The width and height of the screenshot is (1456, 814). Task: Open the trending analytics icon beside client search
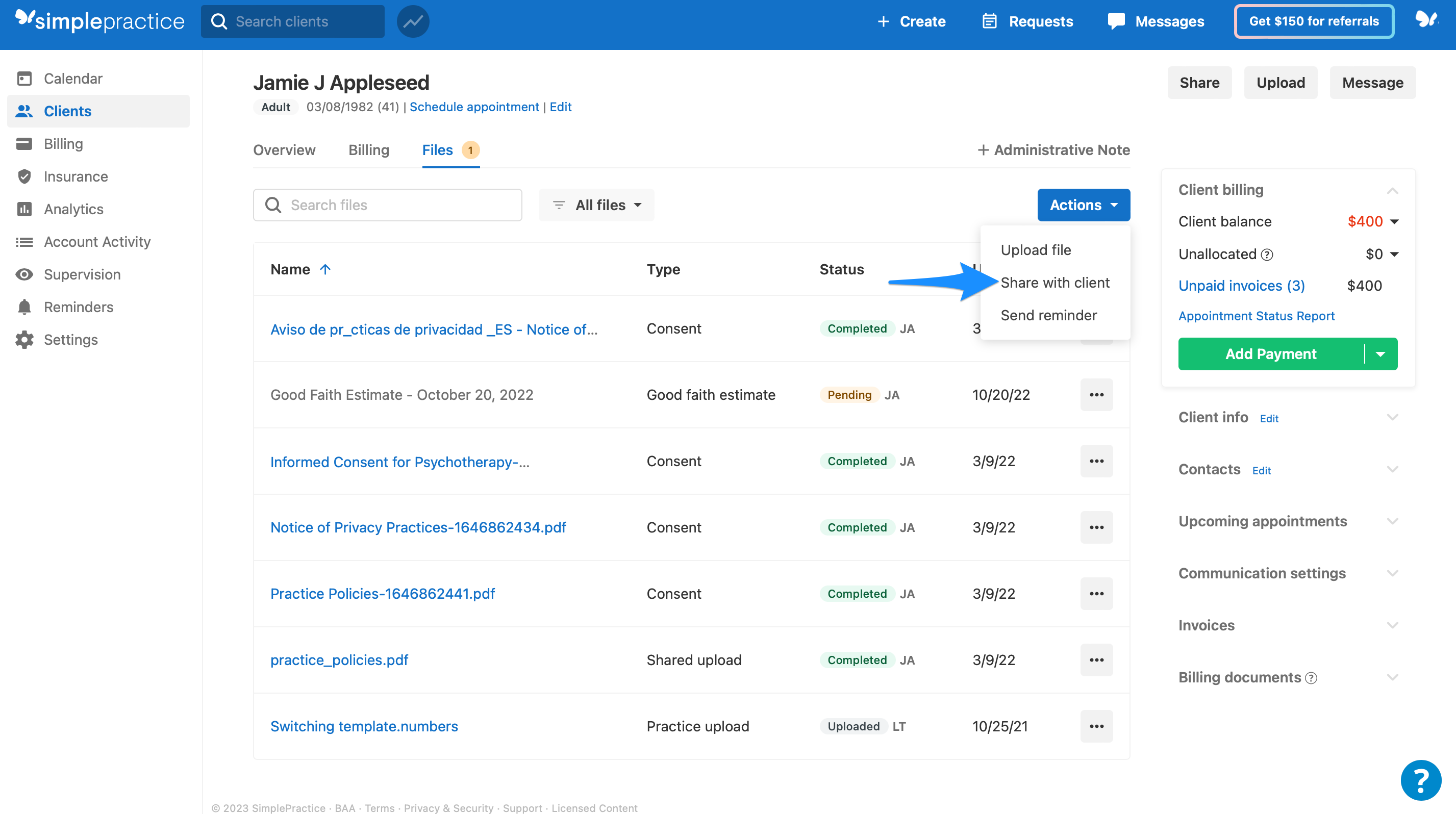point(412,21)
